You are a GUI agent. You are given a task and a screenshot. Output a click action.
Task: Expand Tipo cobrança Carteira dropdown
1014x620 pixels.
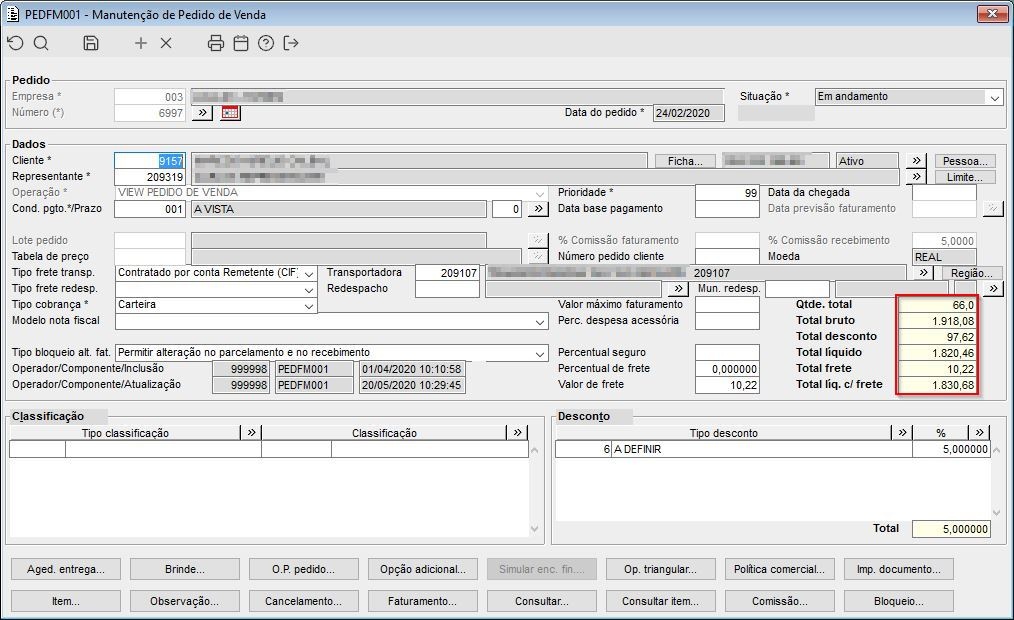309,305
